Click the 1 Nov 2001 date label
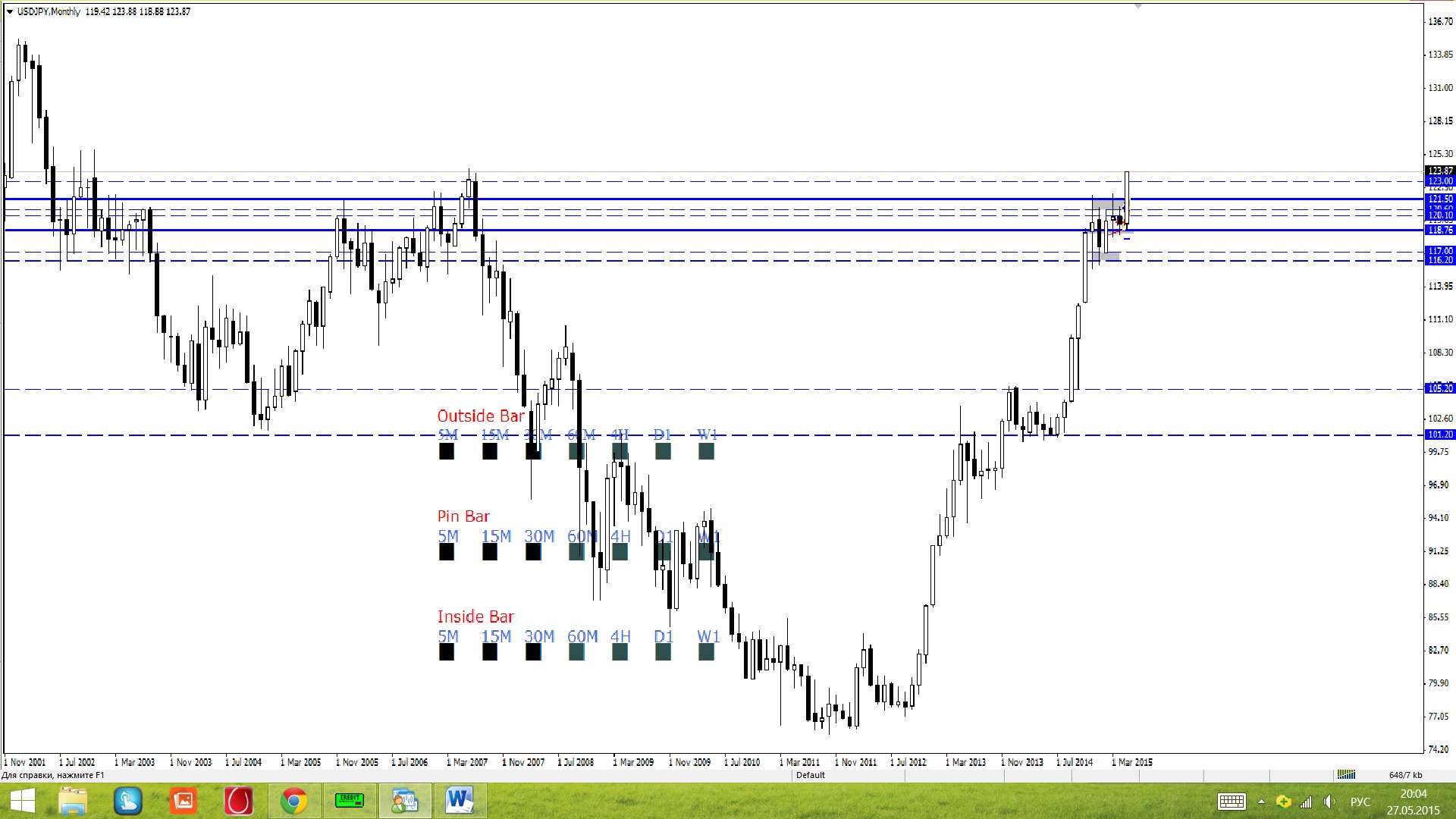 (25, 762)
